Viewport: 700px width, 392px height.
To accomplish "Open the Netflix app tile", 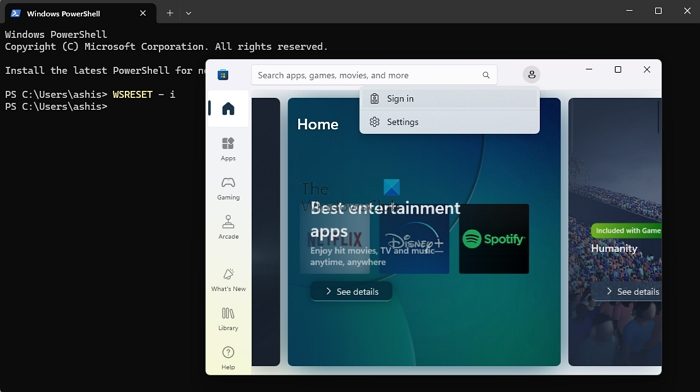I will [335, 239].
